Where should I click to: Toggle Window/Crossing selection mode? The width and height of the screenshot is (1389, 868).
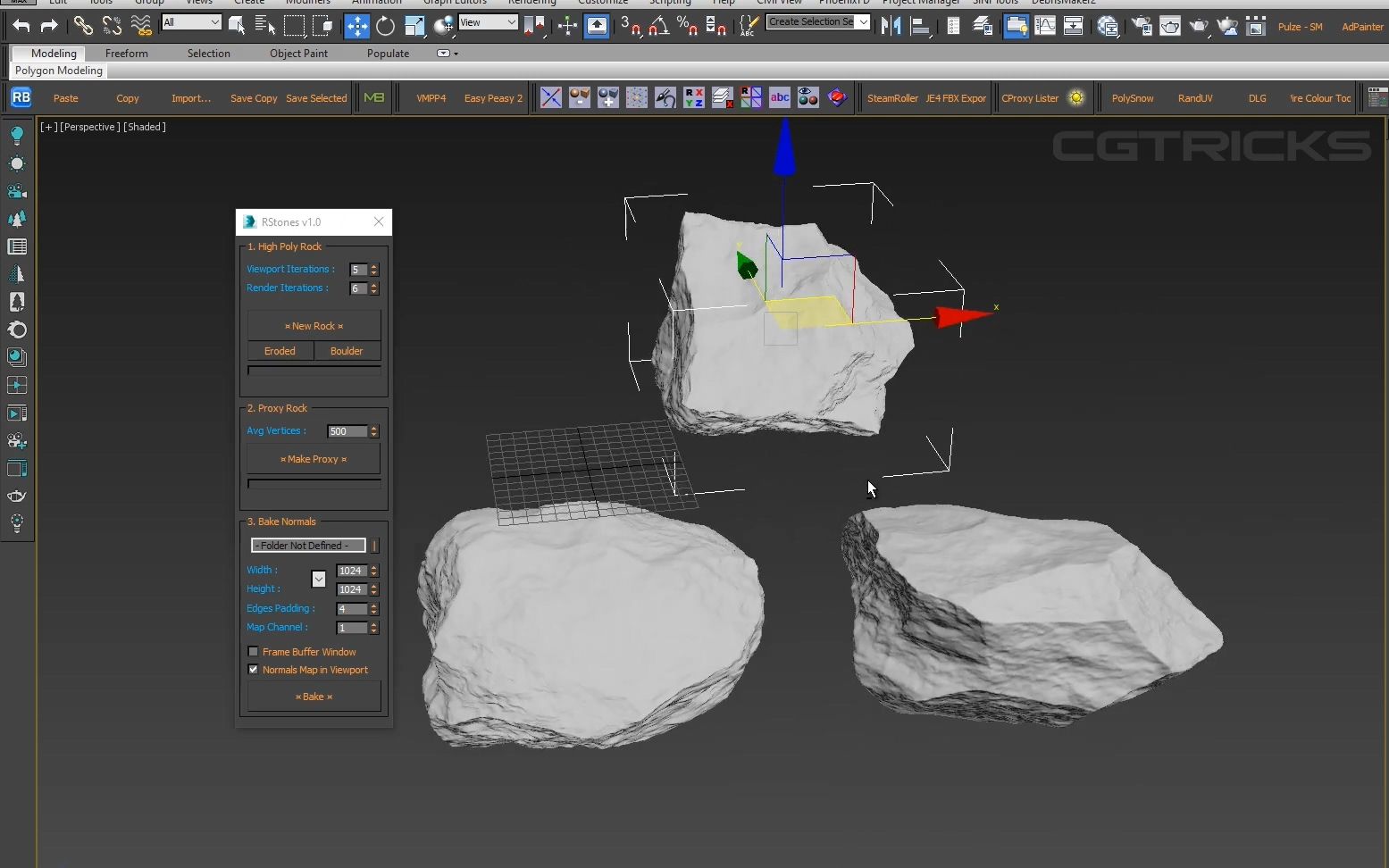322,26
